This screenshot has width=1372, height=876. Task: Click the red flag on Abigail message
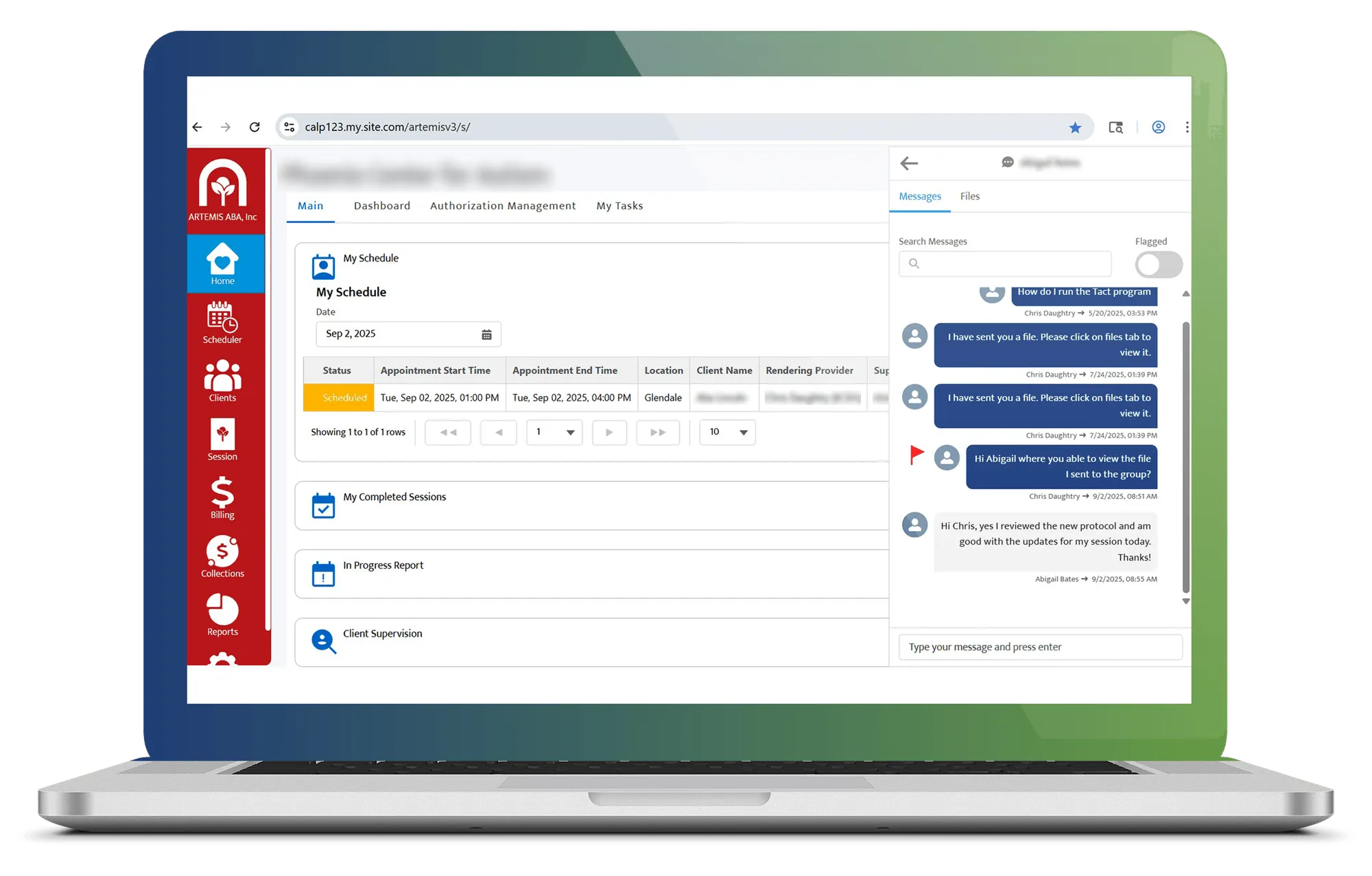(x=916, y=455)
